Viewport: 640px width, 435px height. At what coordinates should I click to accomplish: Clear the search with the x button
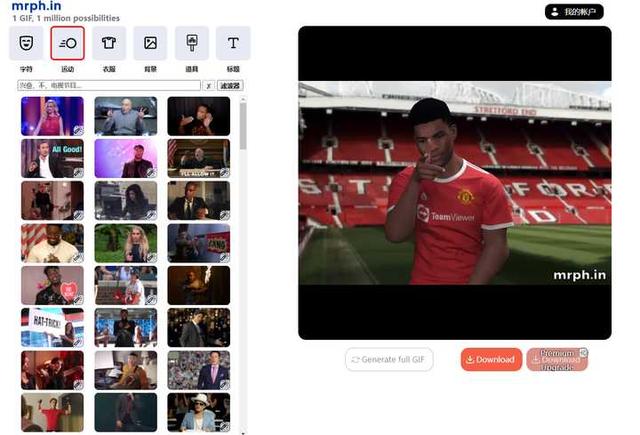(209, 85)
